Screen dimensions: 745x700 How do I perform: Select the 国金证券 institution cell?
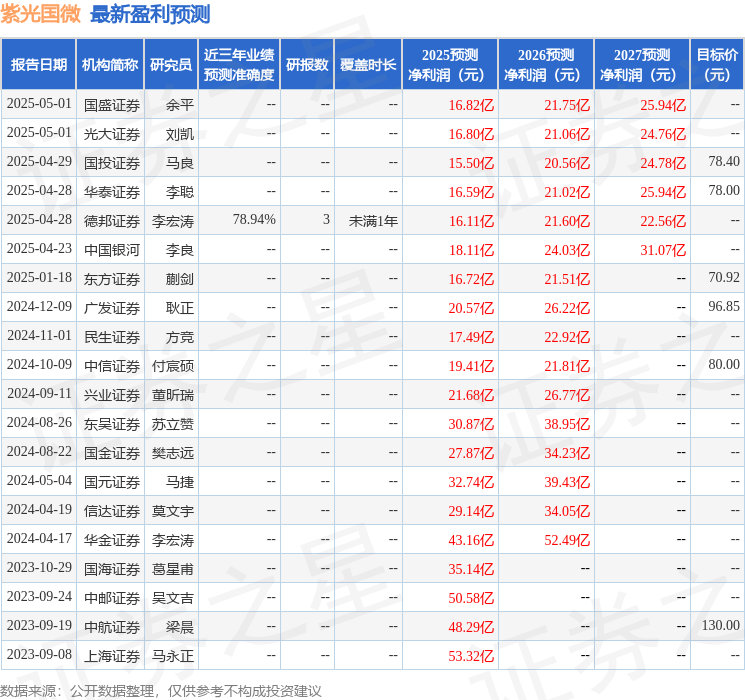pyautogui.click(x=112, y=453)
